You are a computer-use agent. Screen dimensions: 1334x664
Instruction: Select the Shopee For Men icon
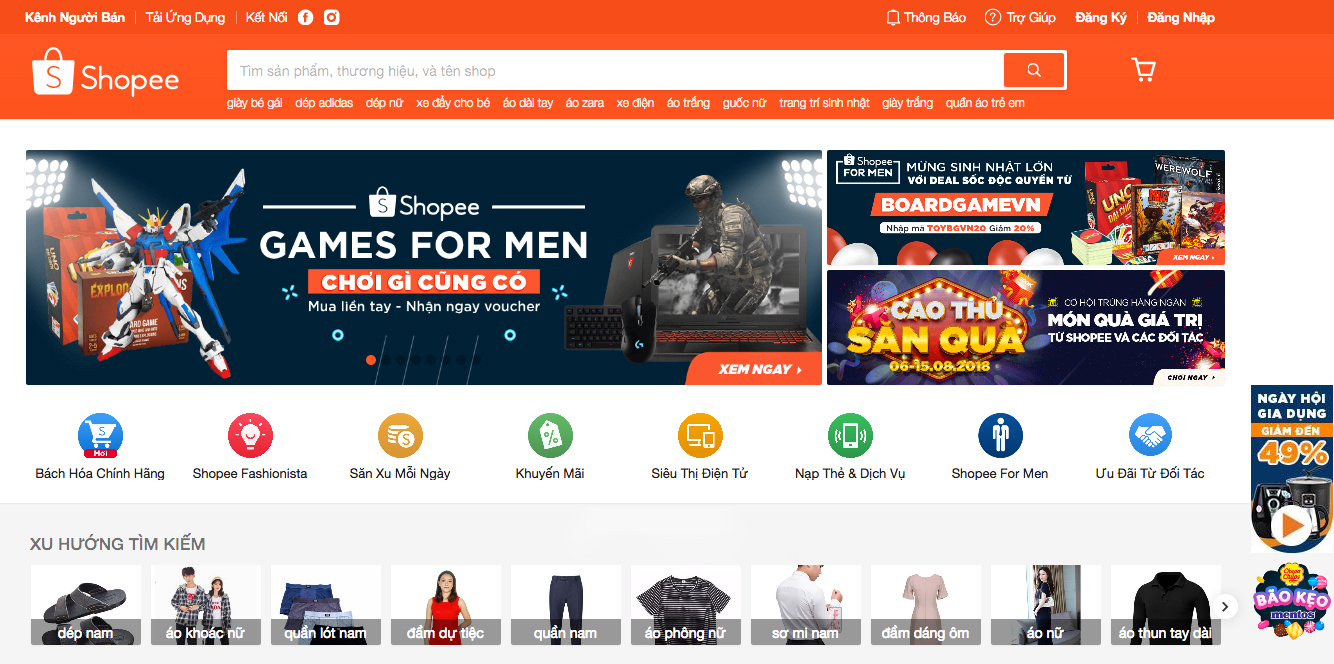coord(999,435)
